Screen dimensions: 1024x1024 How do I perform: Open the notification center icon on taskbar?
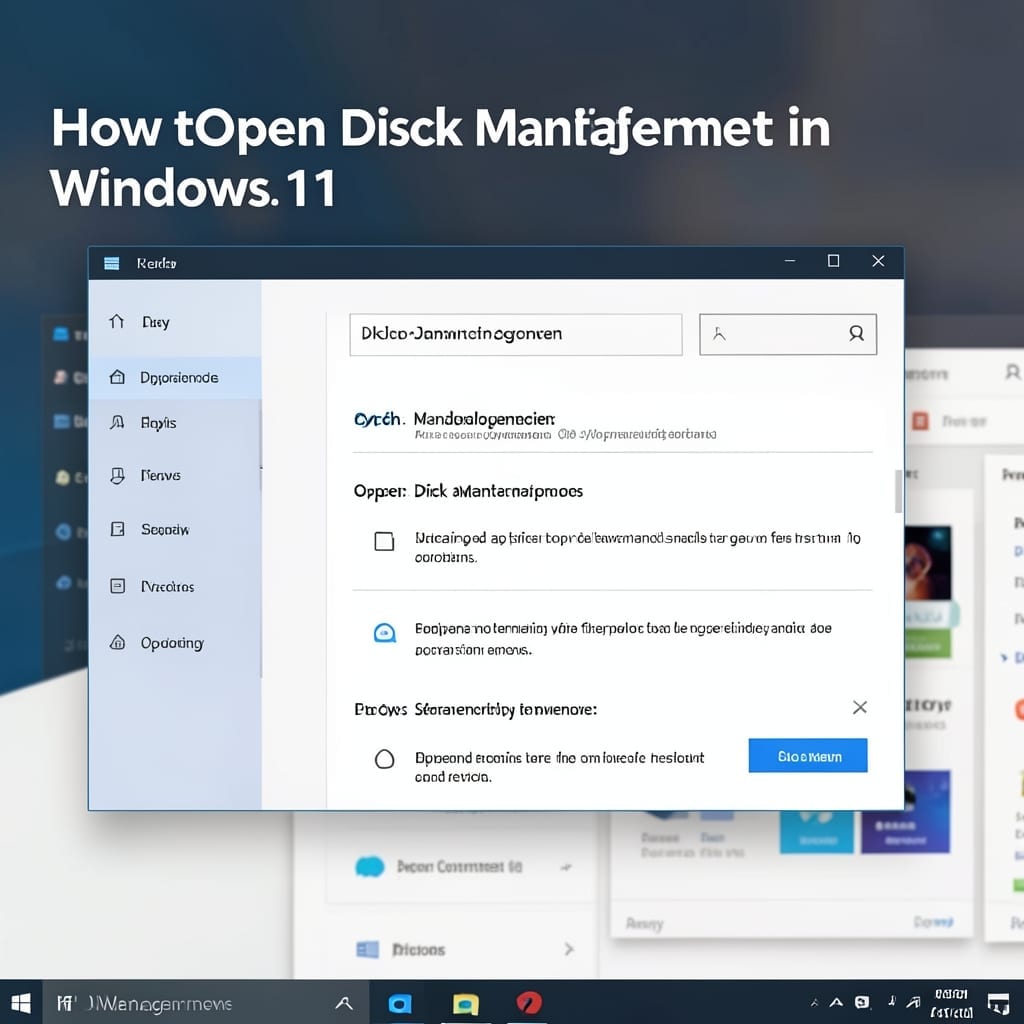click(998, 1004)
